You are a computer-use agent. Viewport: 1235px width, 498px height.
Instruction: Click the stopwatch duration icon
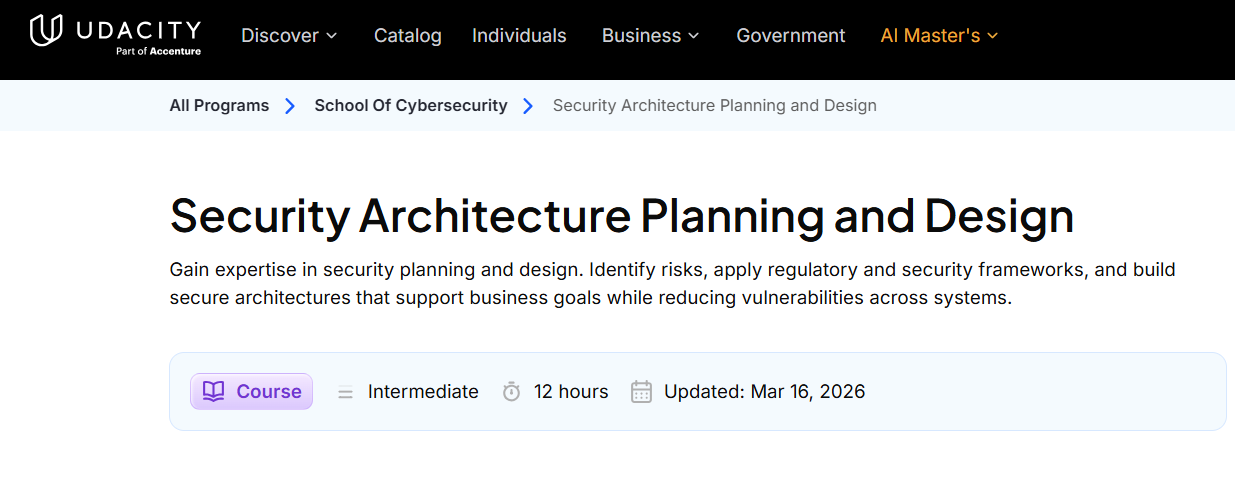click(x=511, y=392)
